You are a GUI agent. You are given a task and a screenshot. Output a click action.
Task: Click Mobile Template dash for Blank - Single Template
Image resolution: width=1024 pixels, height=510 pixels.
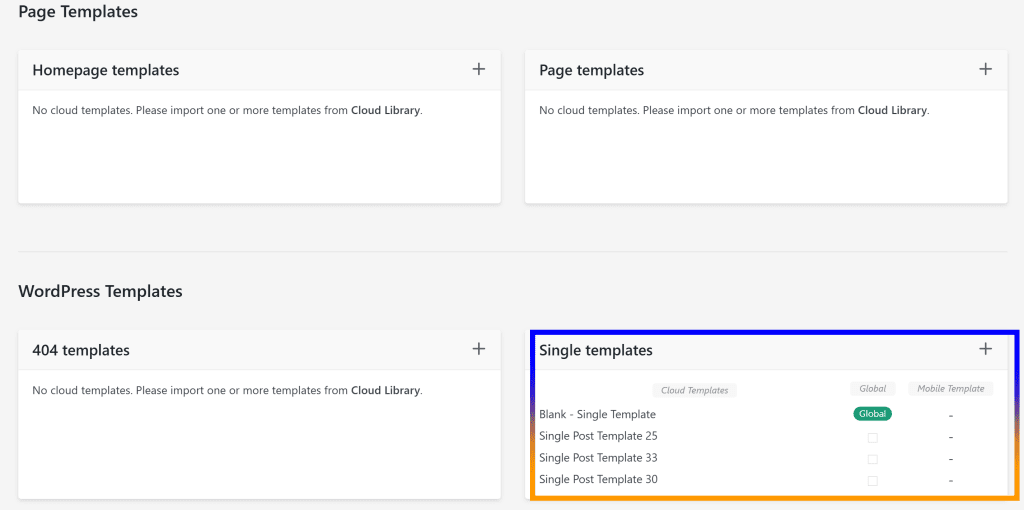[x=951, y=415]
